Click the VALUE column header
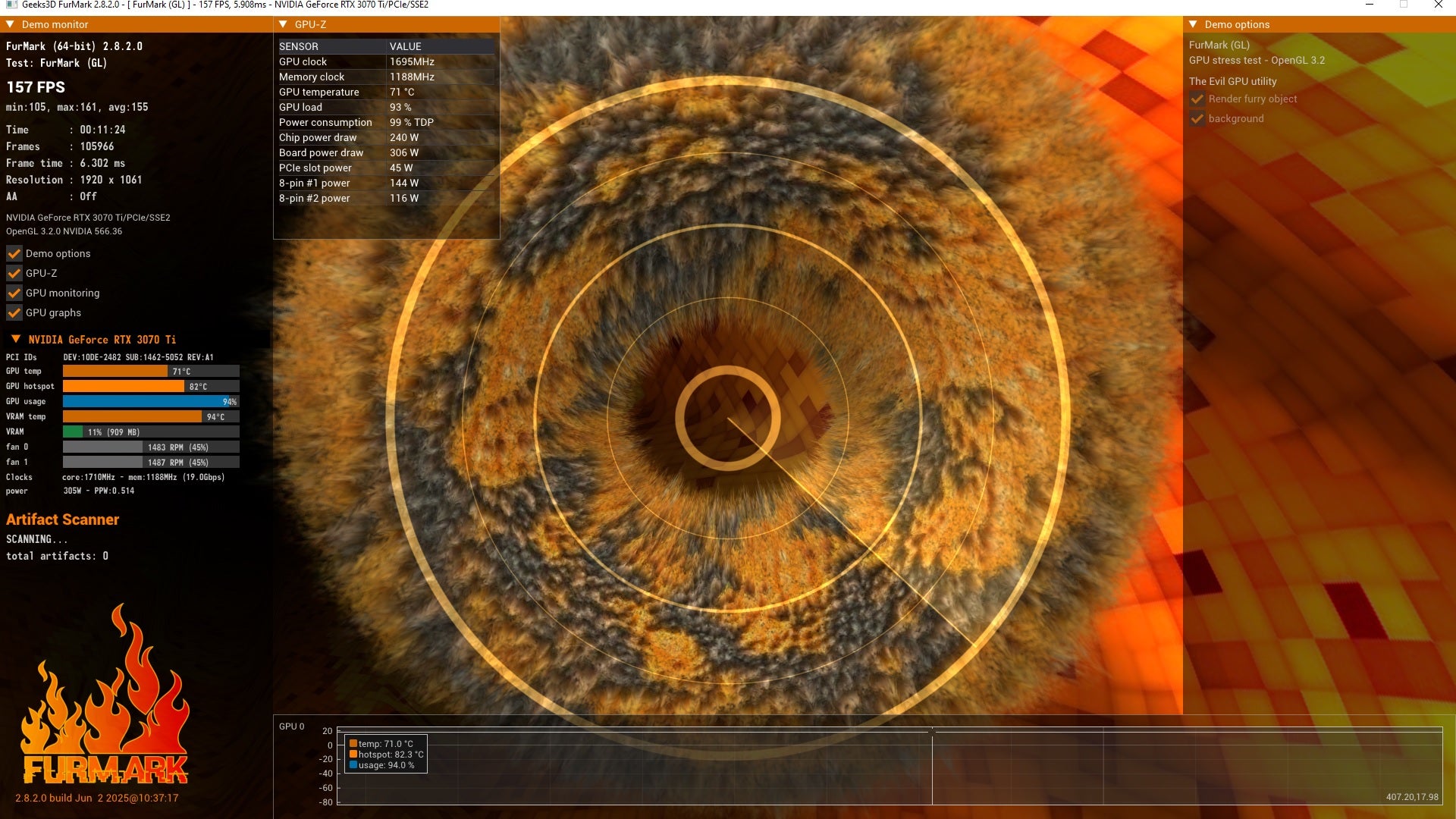This screenshot has height=819, width=1456. (406, 46)
